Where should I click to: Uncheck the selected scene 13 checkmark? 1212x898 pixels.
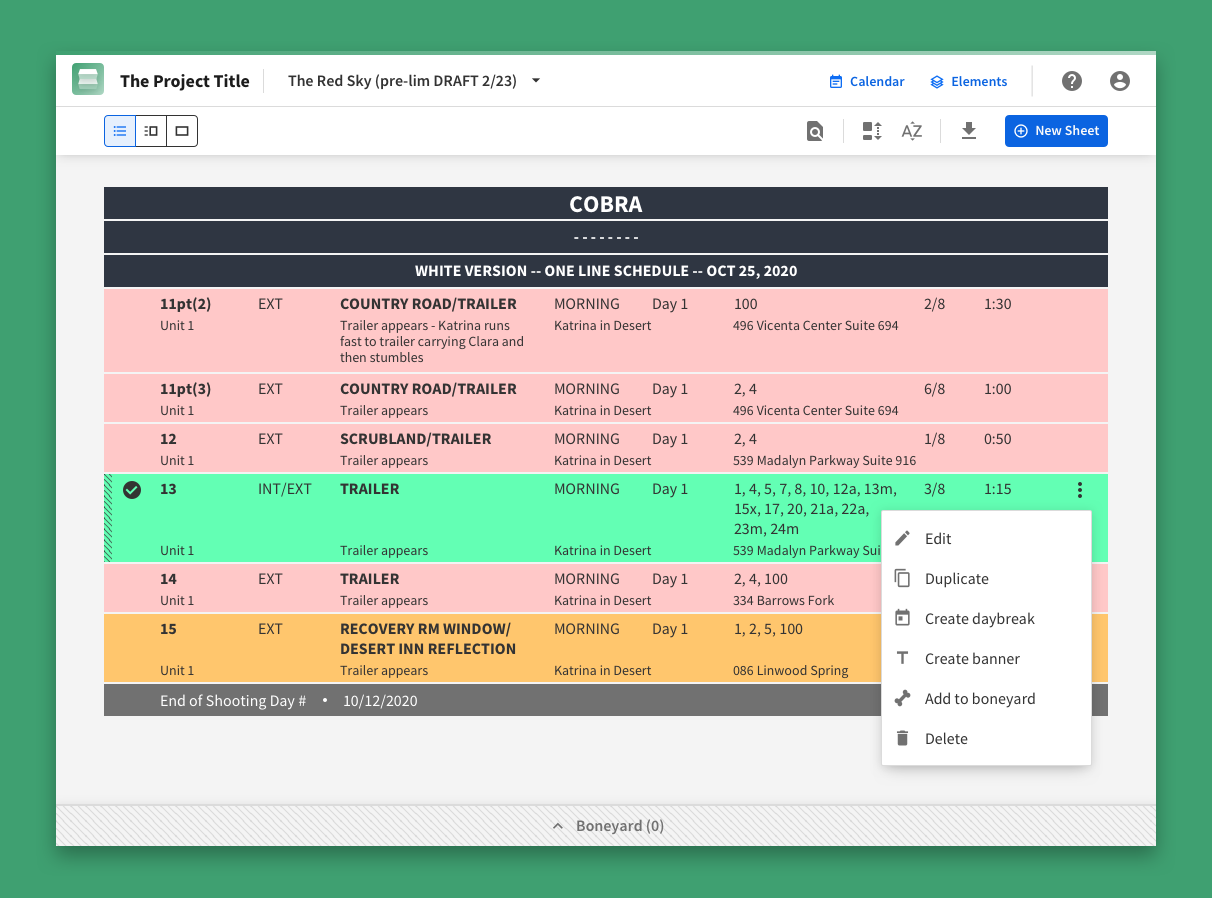[132, 490]
